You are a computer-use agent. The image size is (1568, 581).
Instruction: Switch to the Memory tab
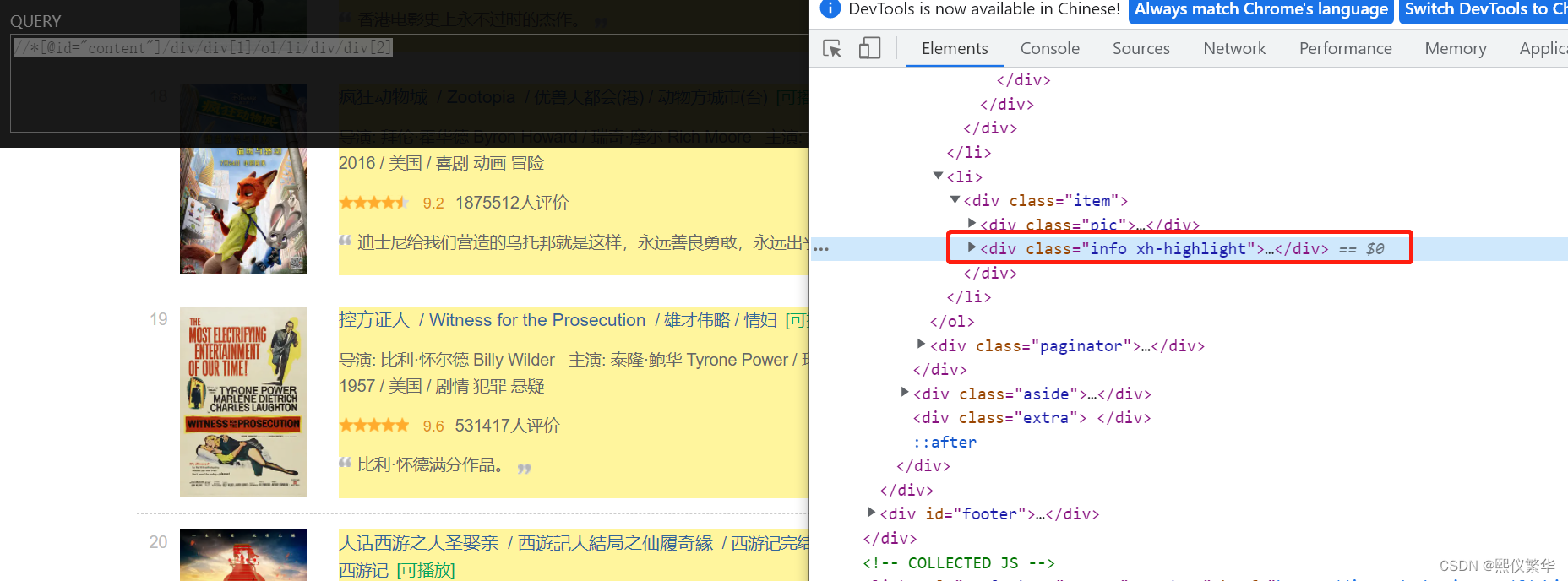[1455, 48]
